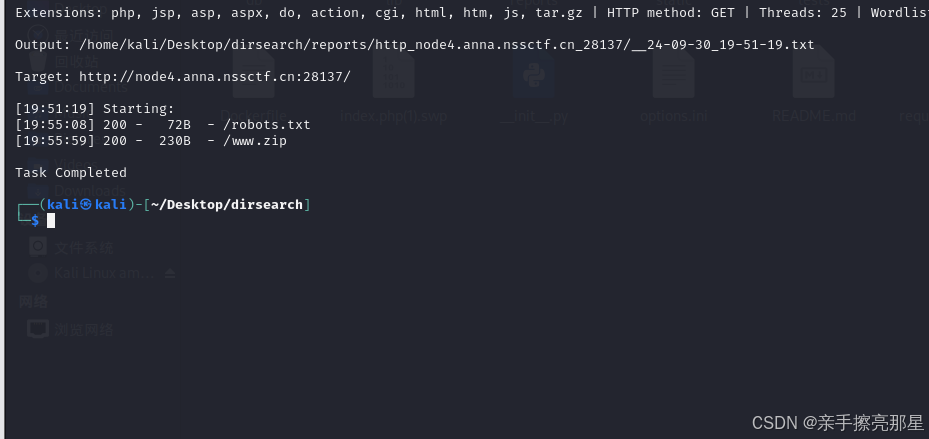929x439 pixels.
Task: Click the /www.zip result path
Action: point(255,141)
